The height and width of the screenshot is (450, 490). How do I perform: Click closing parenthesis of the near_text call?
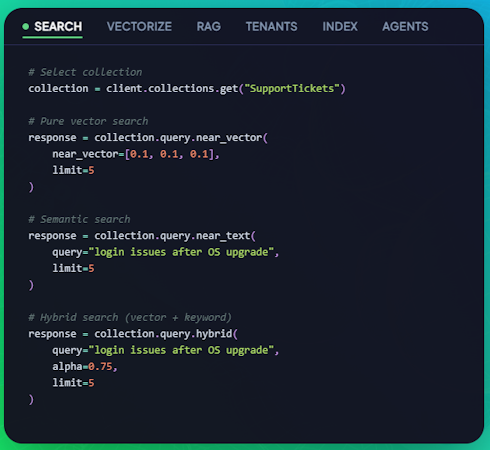pos(31,285)
